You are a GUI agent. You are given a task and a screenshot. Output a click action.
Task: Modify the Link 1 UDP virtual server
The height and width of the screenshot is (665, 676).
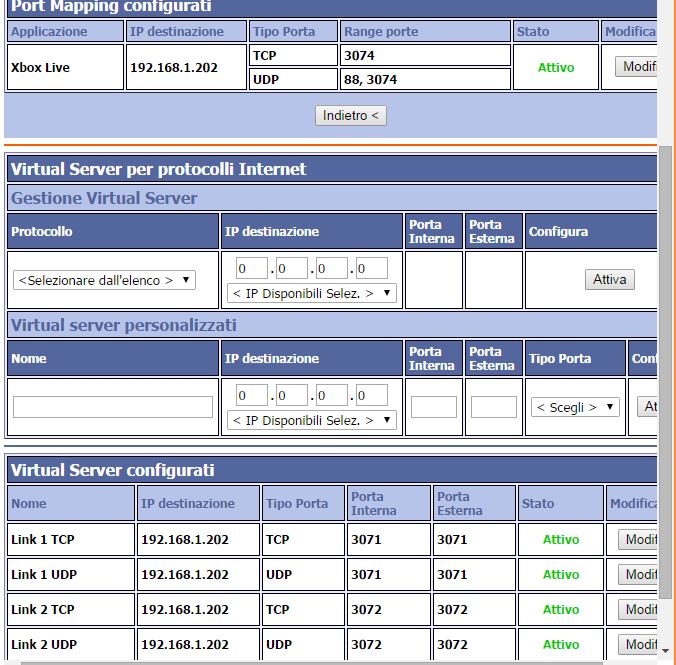point(638,575)
